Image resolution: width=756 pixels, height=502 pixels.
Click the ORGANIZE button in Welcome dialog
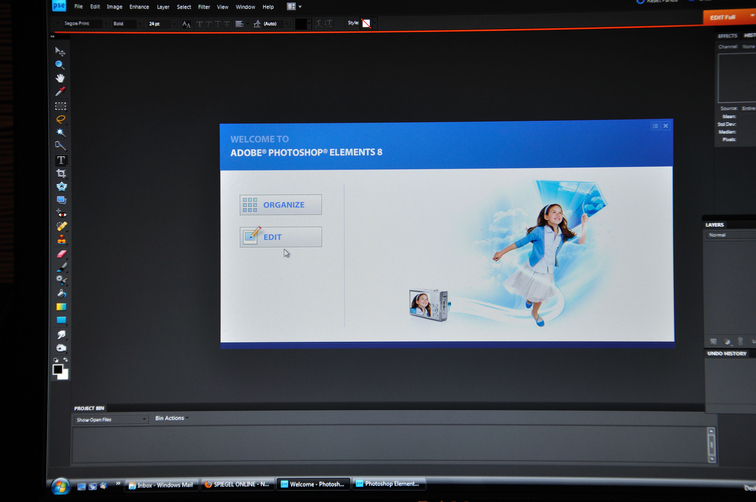point(281,204)
